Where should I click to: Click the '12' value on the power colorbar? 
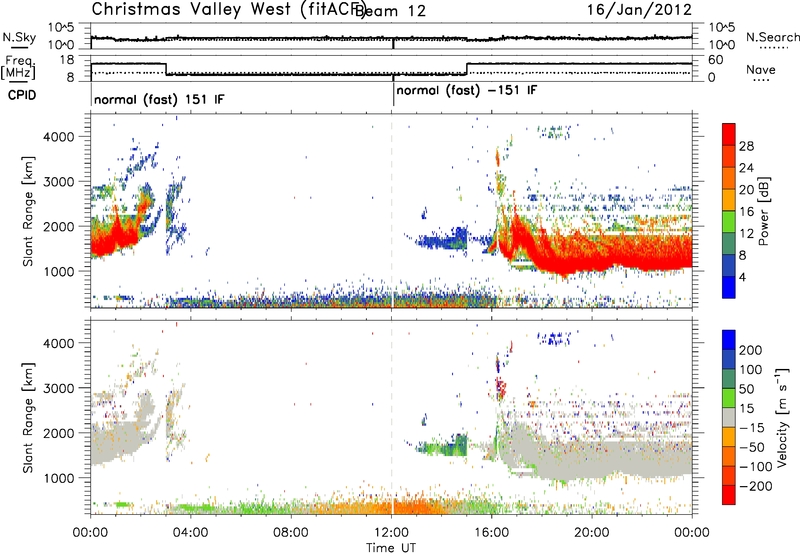coord(746,234)
